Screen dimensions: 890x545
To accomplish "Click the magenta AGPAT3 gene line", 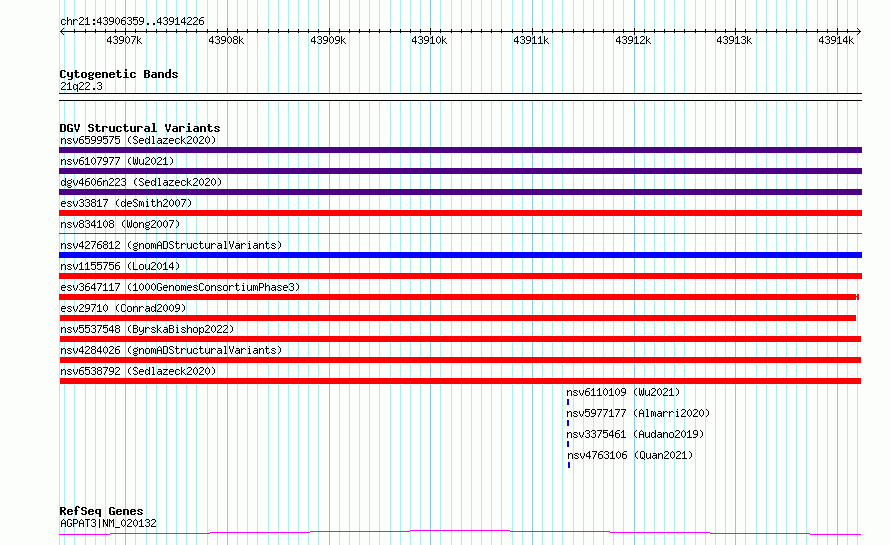I will pos(460,532).
